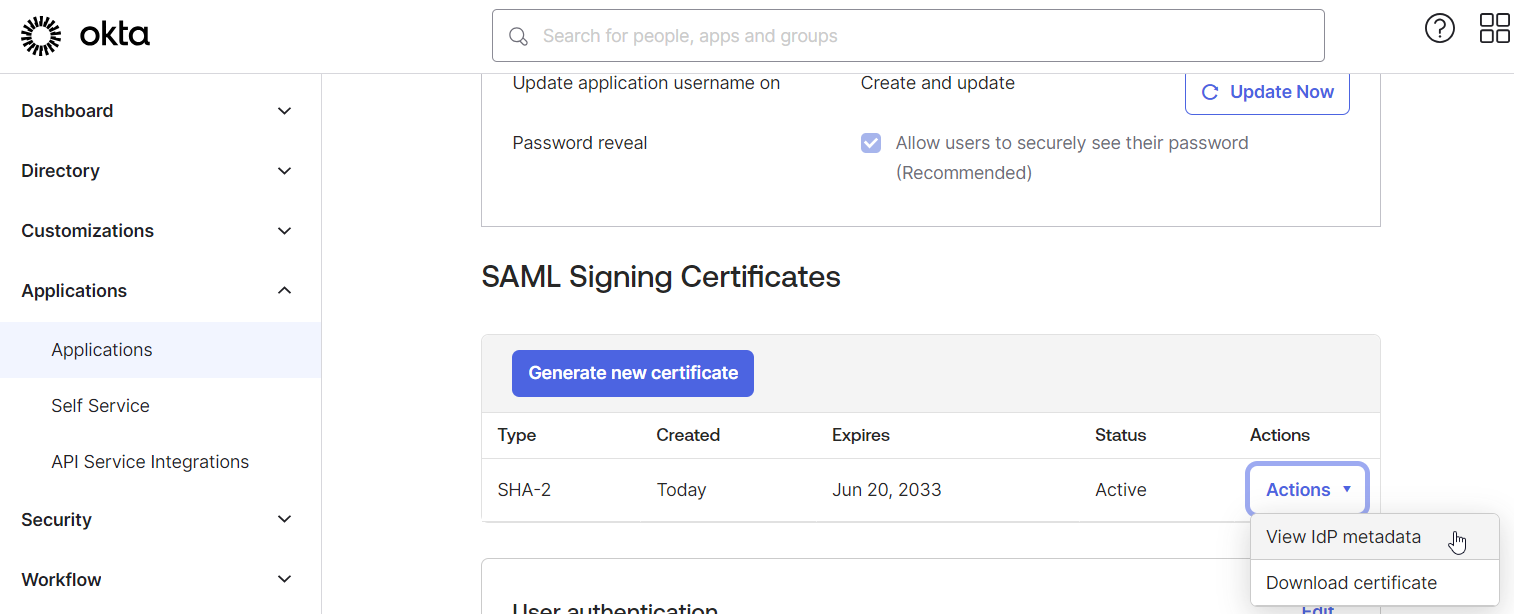The image size is (1514, 614).
Task: Open Self Service in the sidebar
Action: 100,405
